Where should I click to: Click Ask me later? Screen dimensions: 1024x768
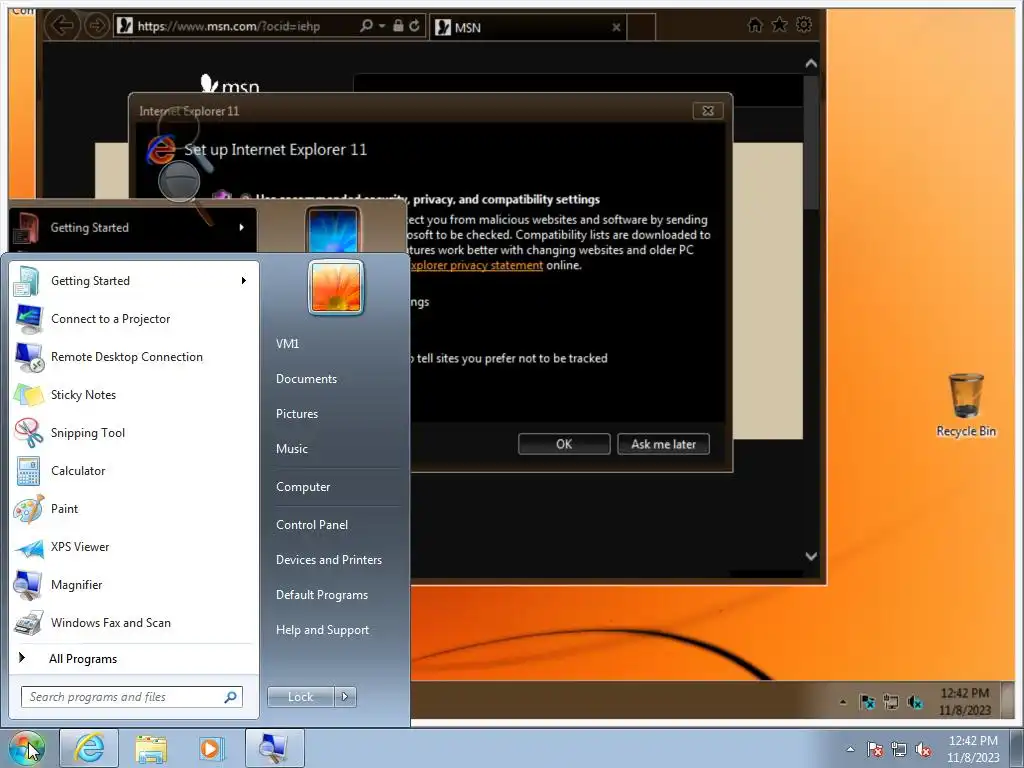coord(664,444)
